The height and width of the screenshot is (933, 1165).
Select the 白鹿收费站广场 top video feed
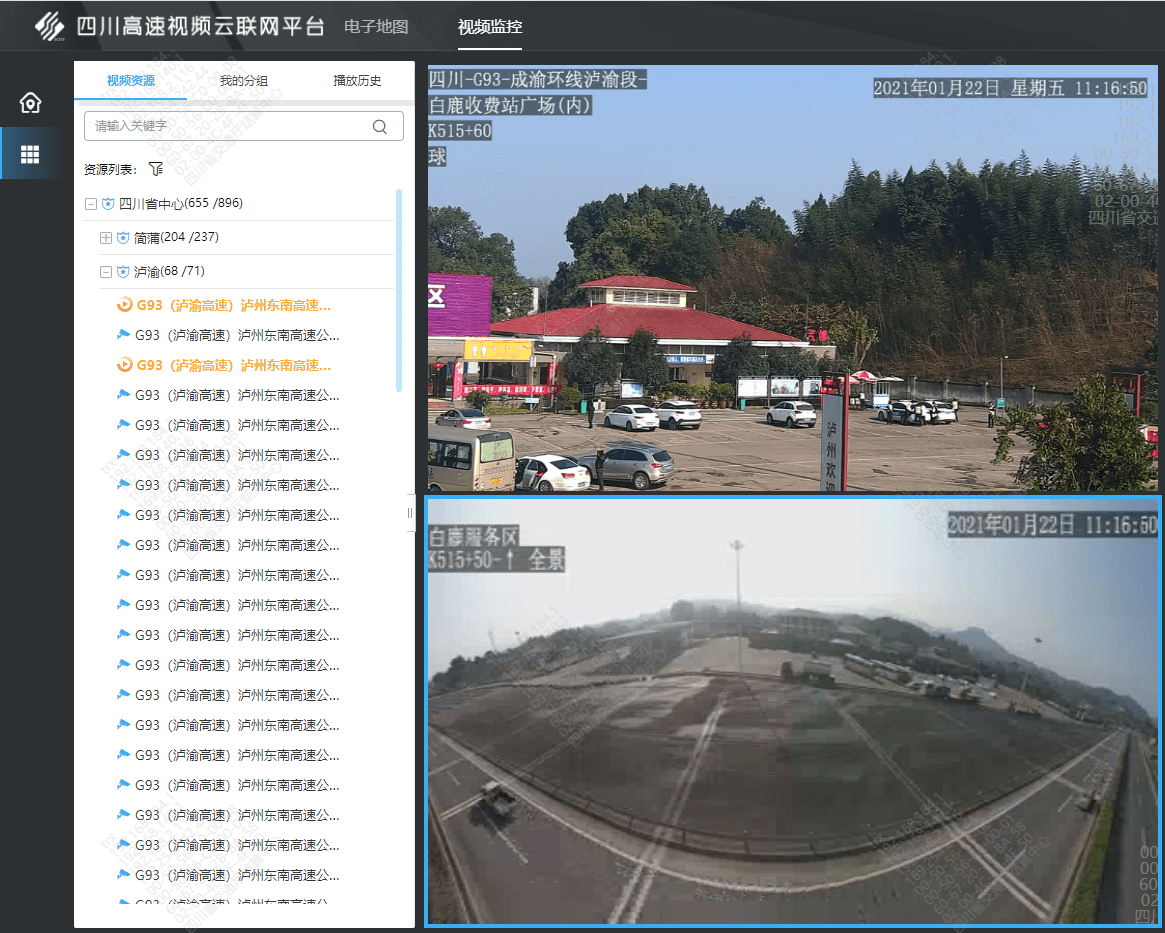(x=794, y=278)
